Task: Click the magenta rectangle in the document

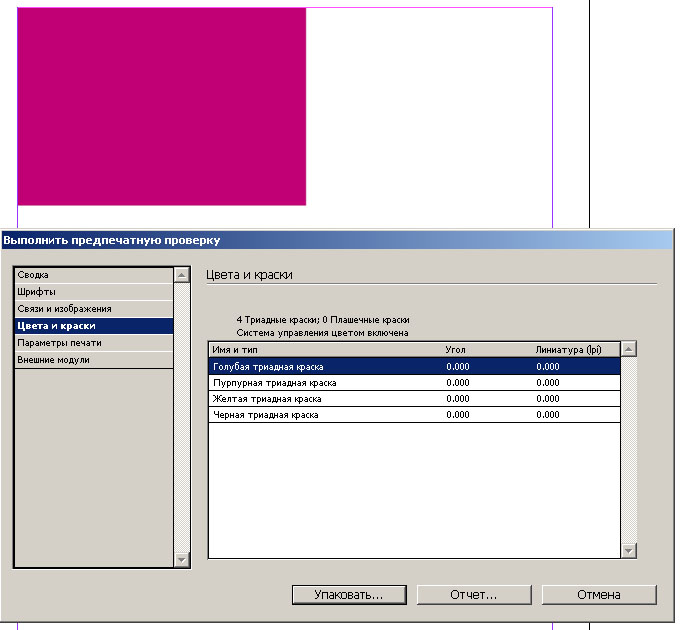Action: (x=162, y=106)
